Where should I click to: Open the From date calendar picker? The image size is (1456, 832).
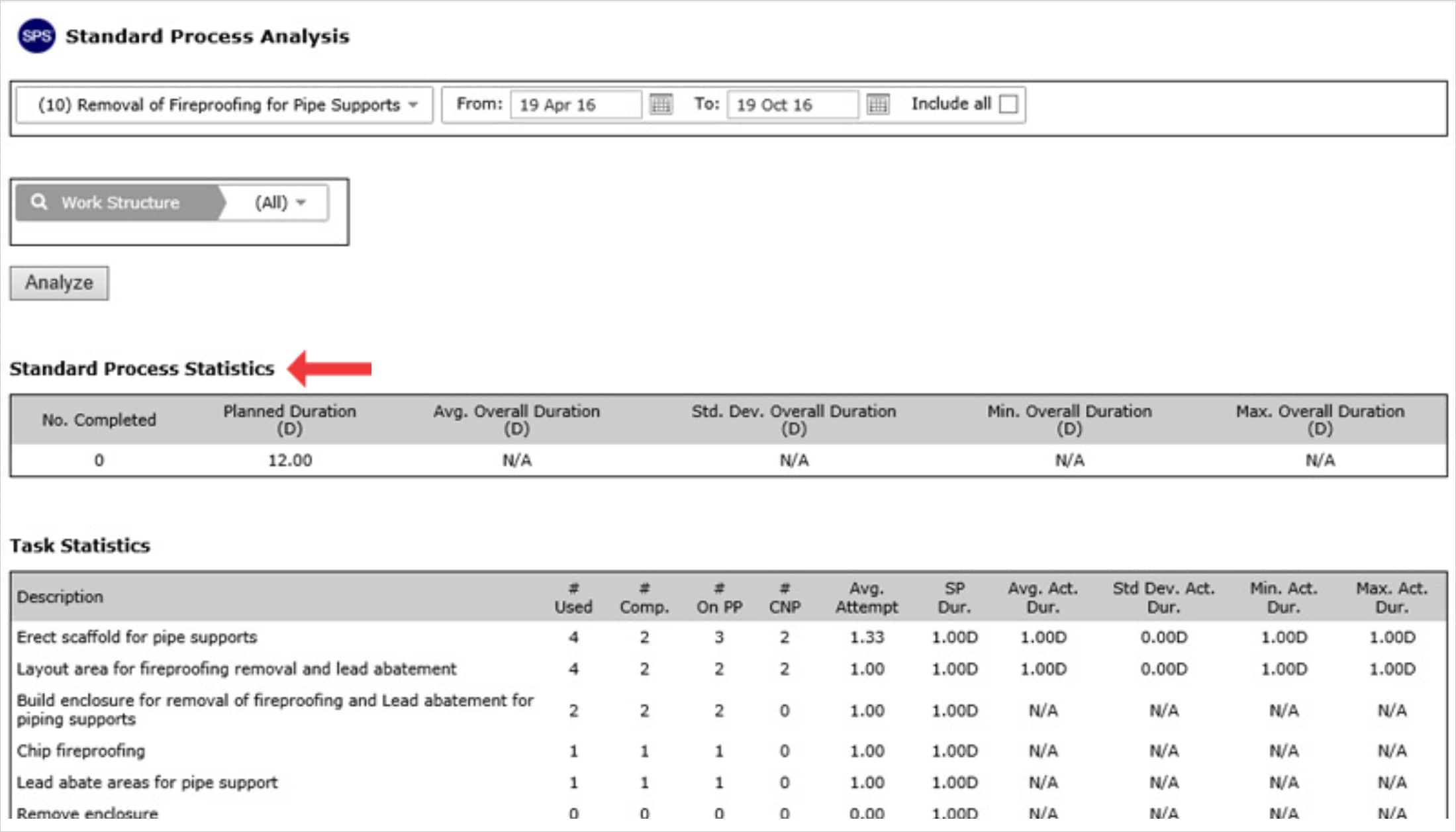pyautogui.click(x=661, y=104)
